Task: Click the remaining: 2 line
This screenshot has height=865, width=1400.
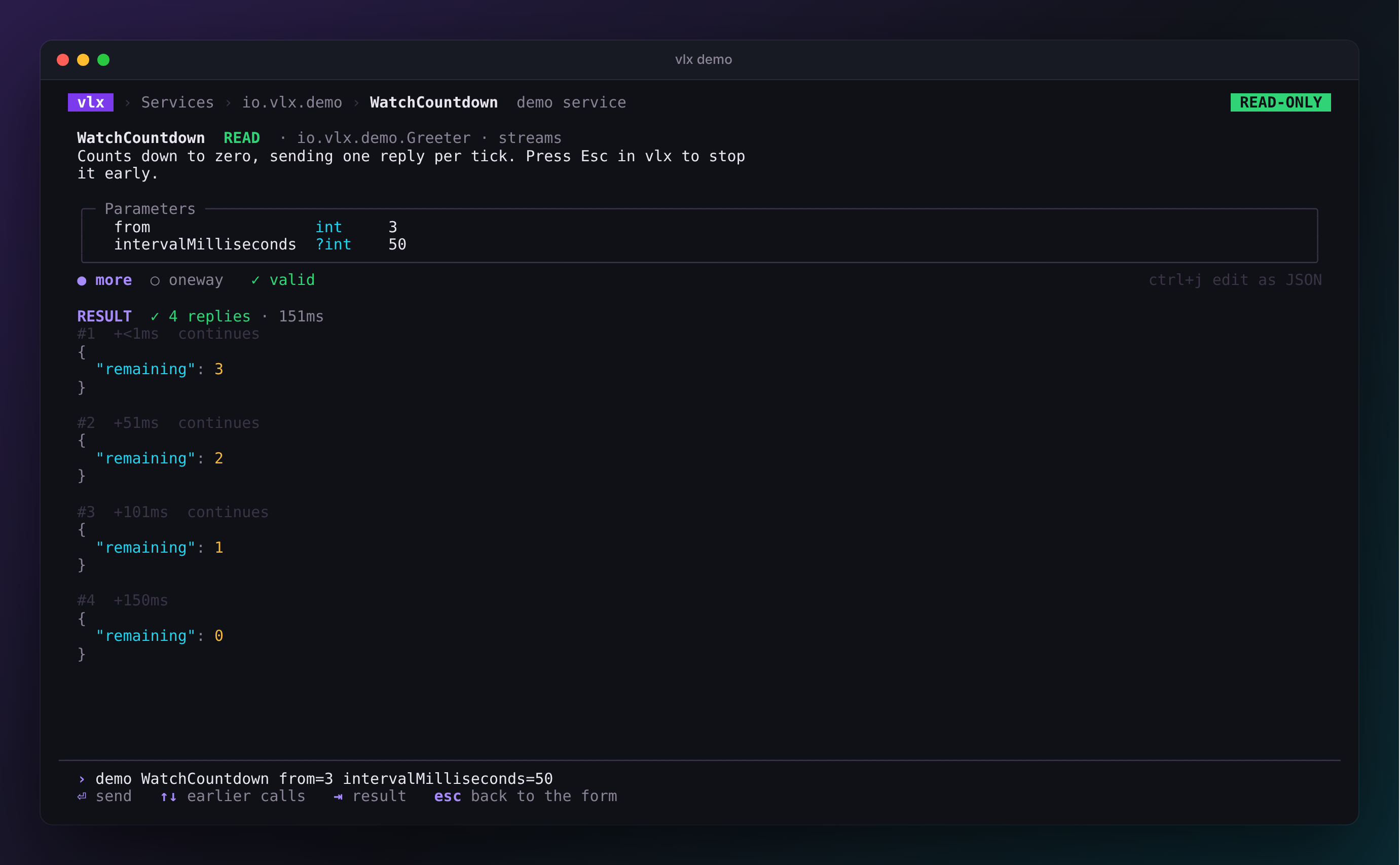Action: tap(159, 458)
